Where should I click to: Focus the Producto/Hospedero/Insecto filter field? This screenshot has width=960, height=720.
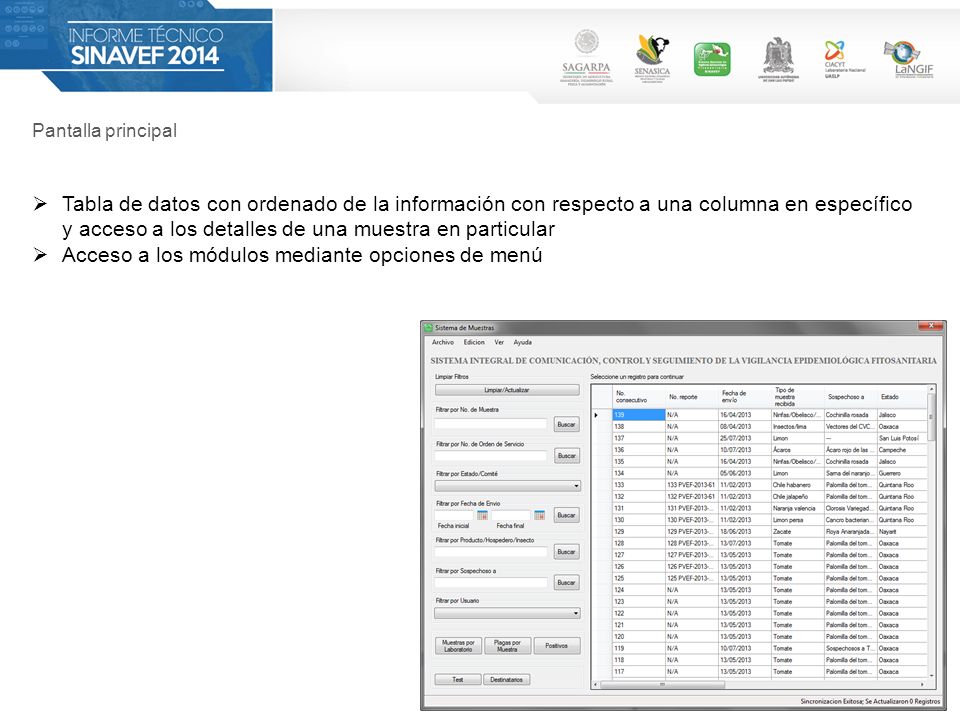[x=490, y=552]
